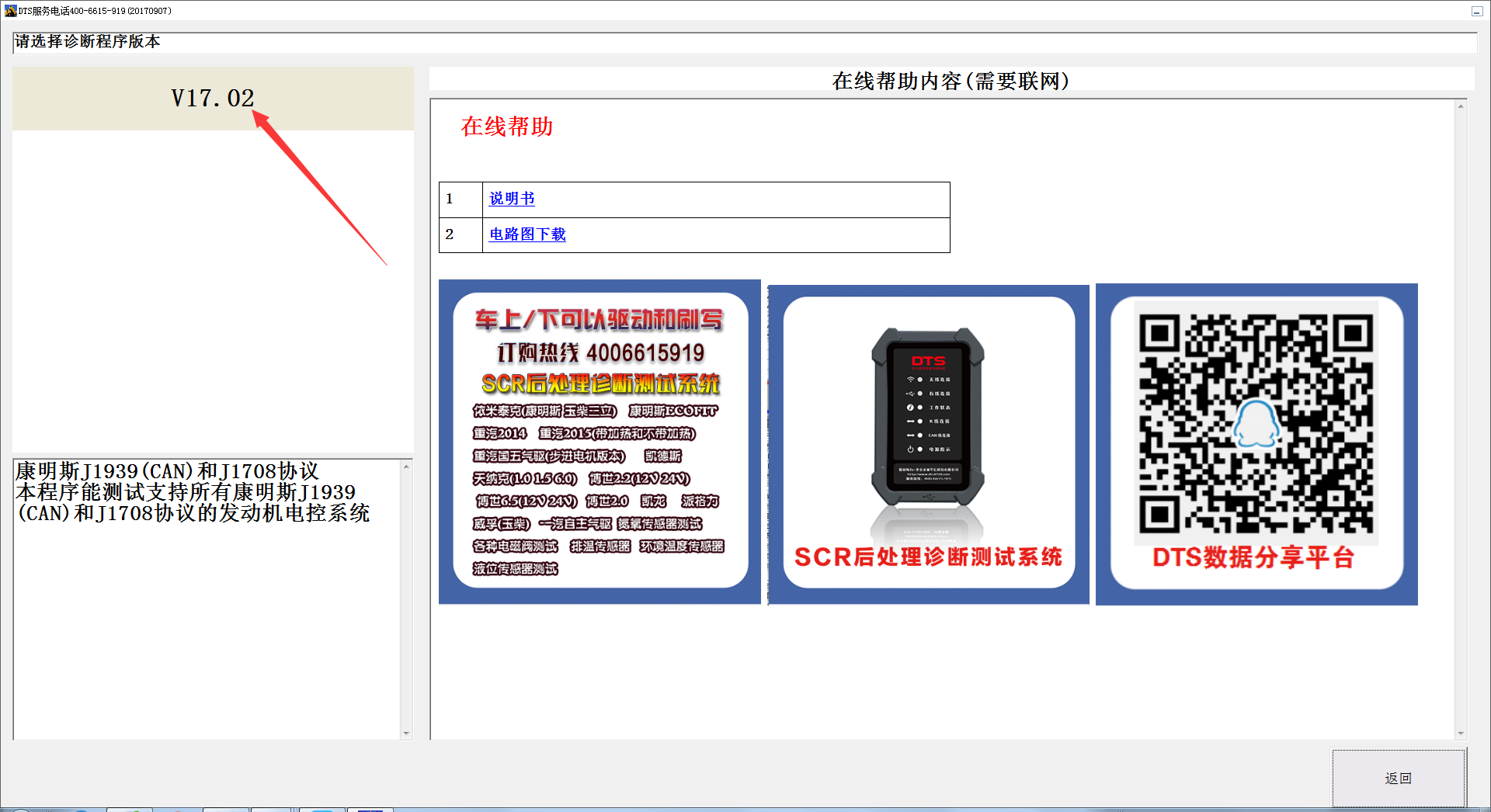Click the SCR后处理诊断测试系统 caption under device
This screenshot has height=812, width=1491.
click(929, 557)
